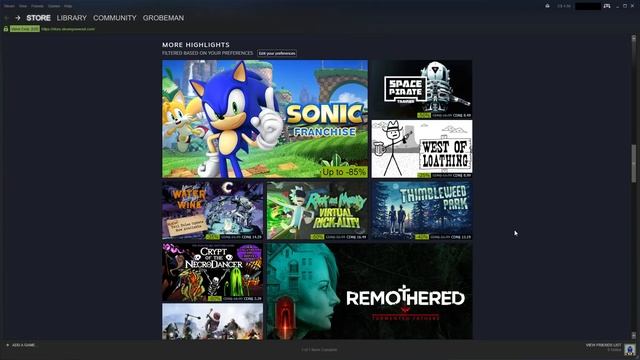The image size is (640, 360).
Task: Click the friends avatar icon at bottom right
Action: click(630, 349)
